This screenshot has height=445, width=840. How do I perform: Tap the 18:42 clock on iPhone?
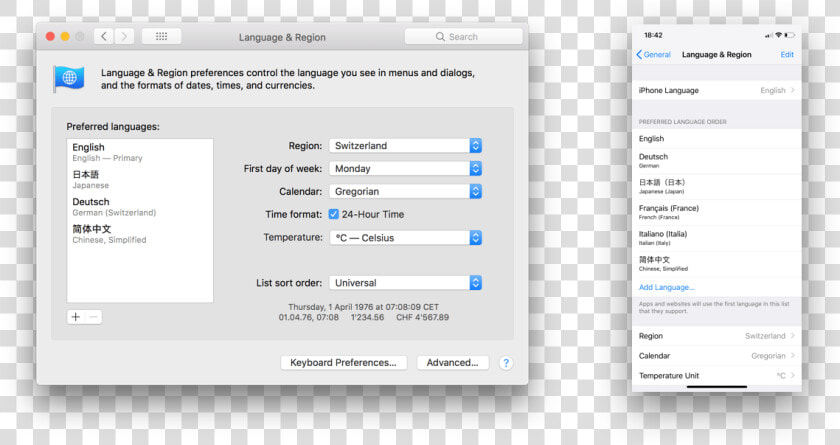653,35
